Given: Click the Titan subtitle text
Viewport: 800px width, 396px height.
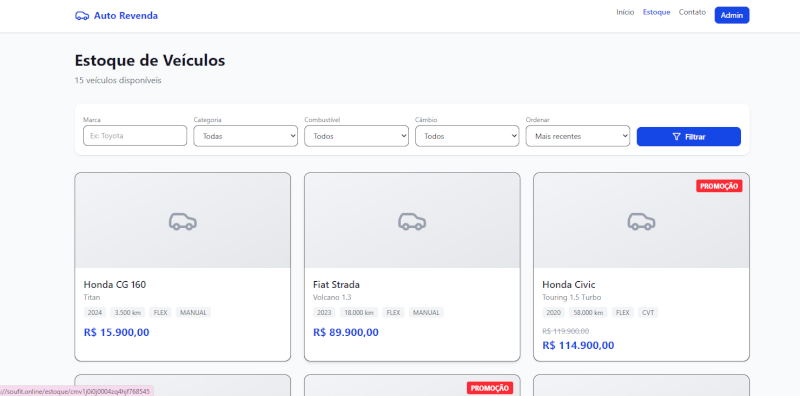Looking at the screenshot, I should tap(92, 297).
